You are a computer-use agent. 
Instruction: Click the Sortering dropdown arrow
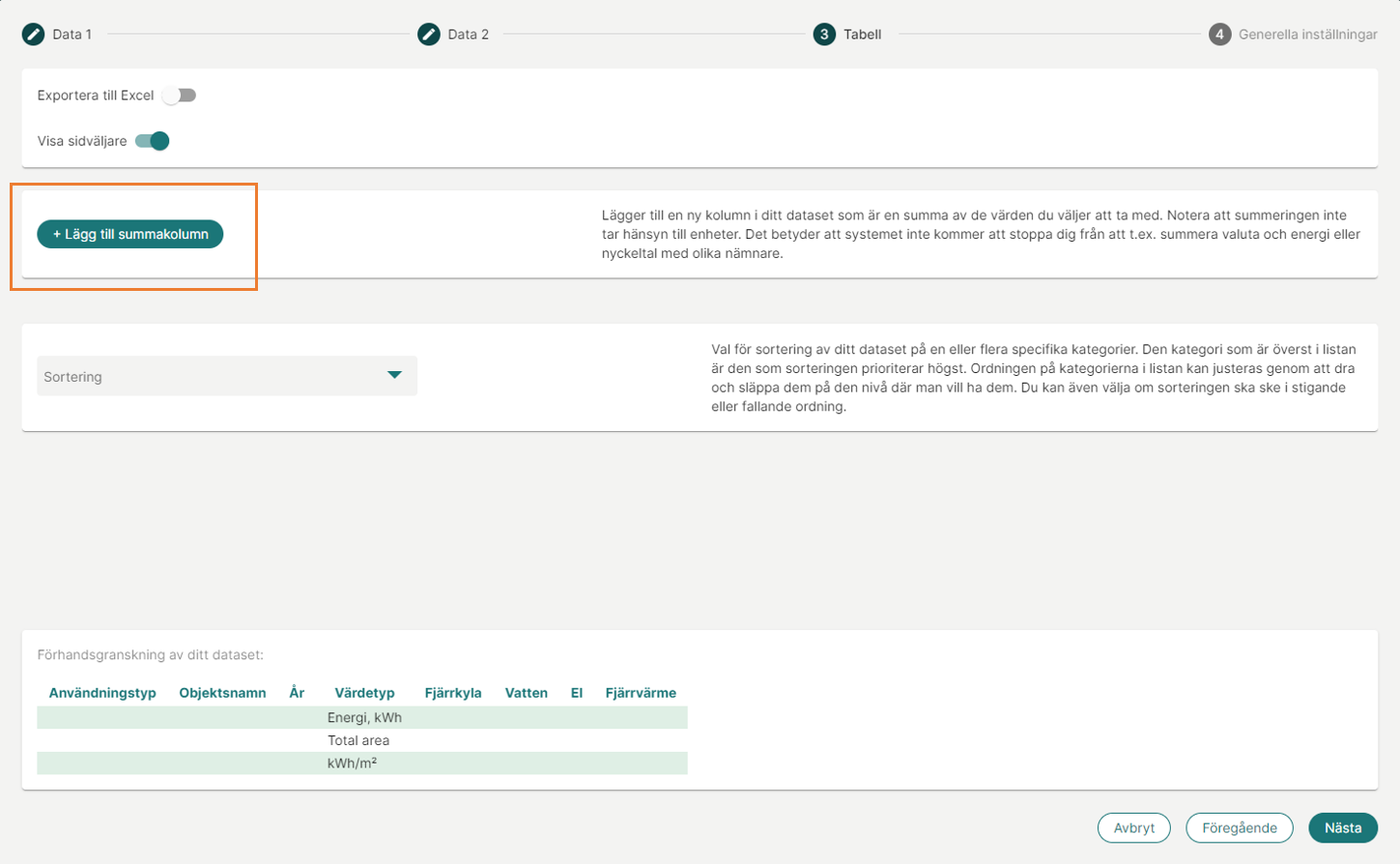(x=394, y=375)
